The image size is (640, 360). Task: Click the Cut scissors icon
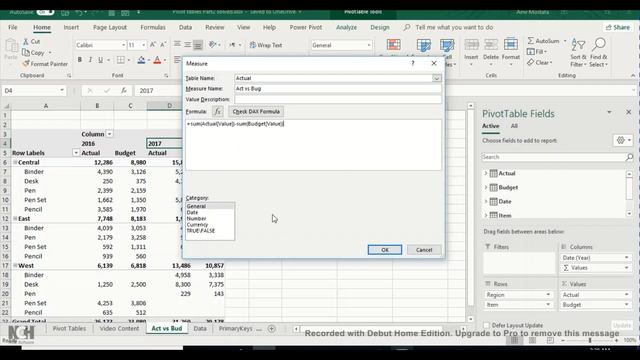[x=26, y=42]
